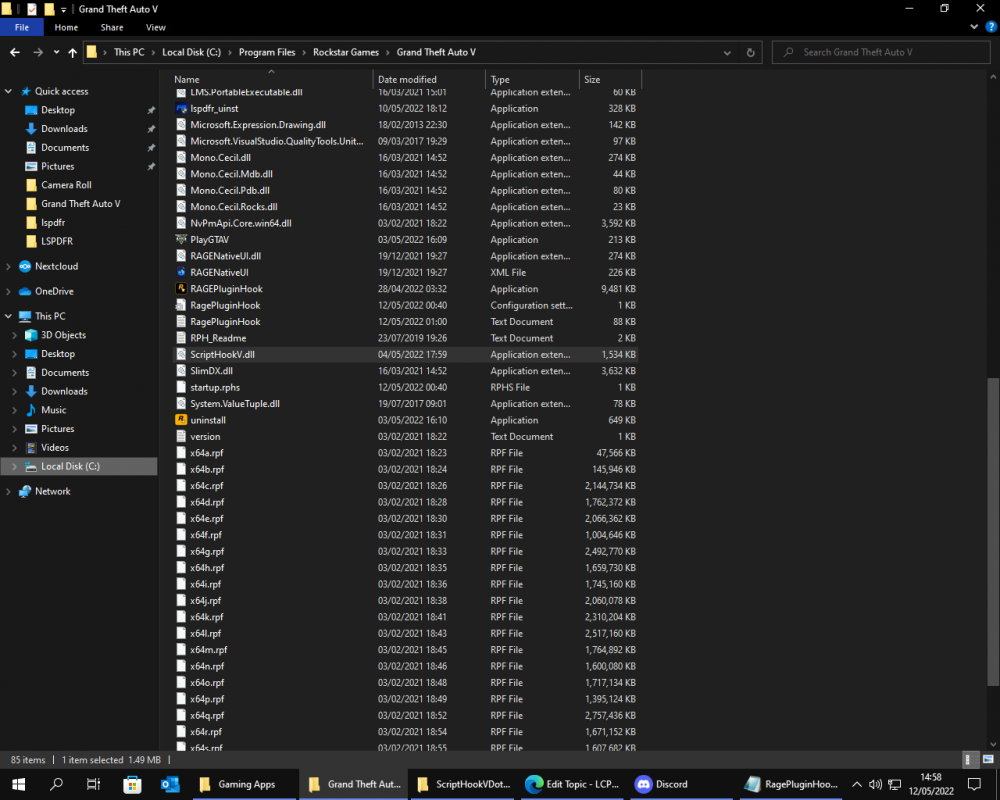Collapse the This PC tree node
The height and width of the screenshot is (800, 1000).
8,316
